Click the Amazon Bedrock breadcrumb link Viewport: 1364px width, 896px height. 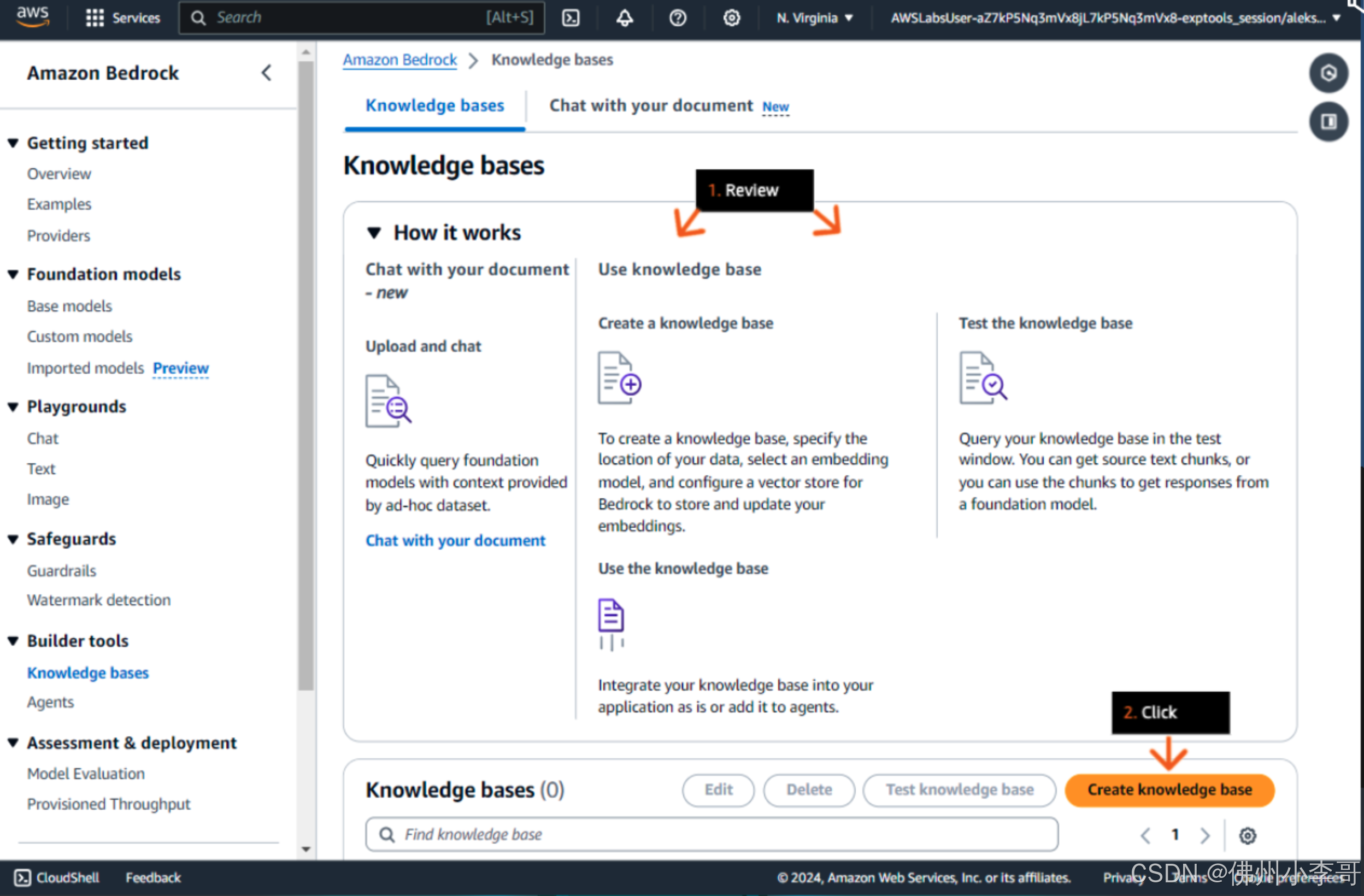[x=399, y=60]
